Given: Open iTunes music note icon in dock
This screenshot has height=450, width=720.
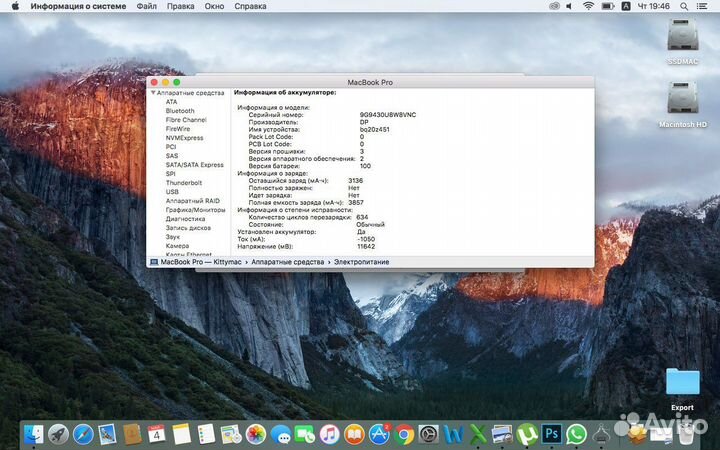Looking at the screenshot, I should [330, 434].
